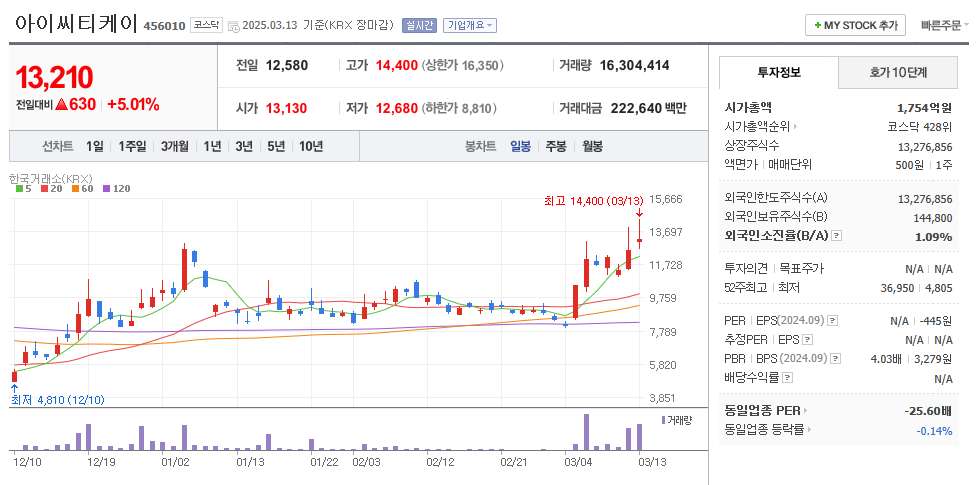
Task: Open the 기업개요 dropdown
Action: tap(470, 26)
